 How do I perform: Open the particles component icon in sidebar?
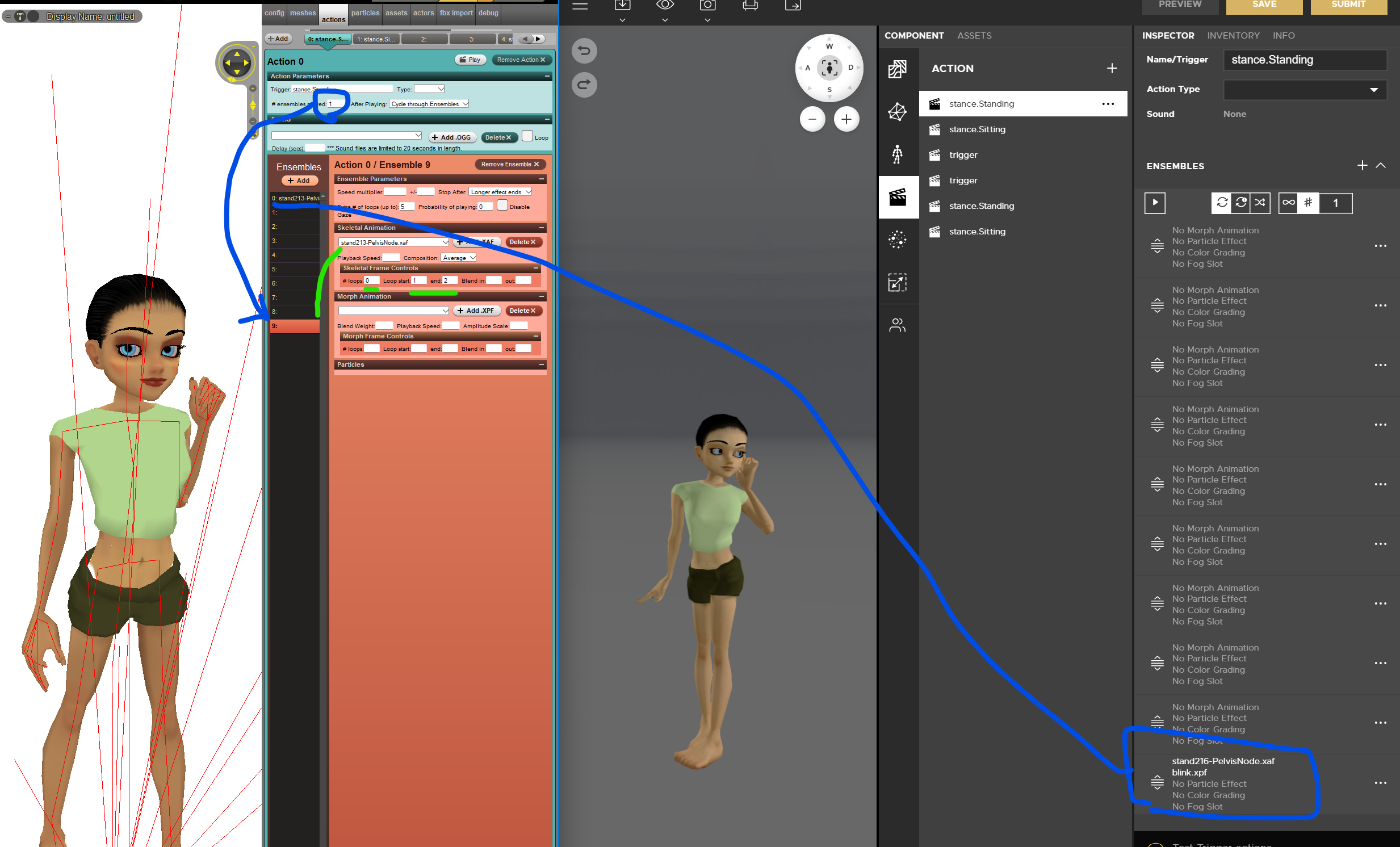(897, 240)
